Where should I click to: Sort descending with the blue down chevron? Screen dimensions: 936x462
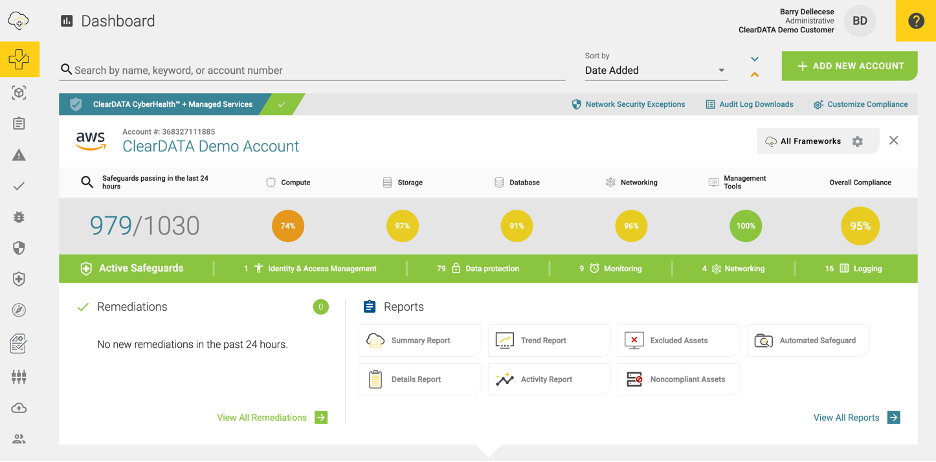[x=755, y=59]
